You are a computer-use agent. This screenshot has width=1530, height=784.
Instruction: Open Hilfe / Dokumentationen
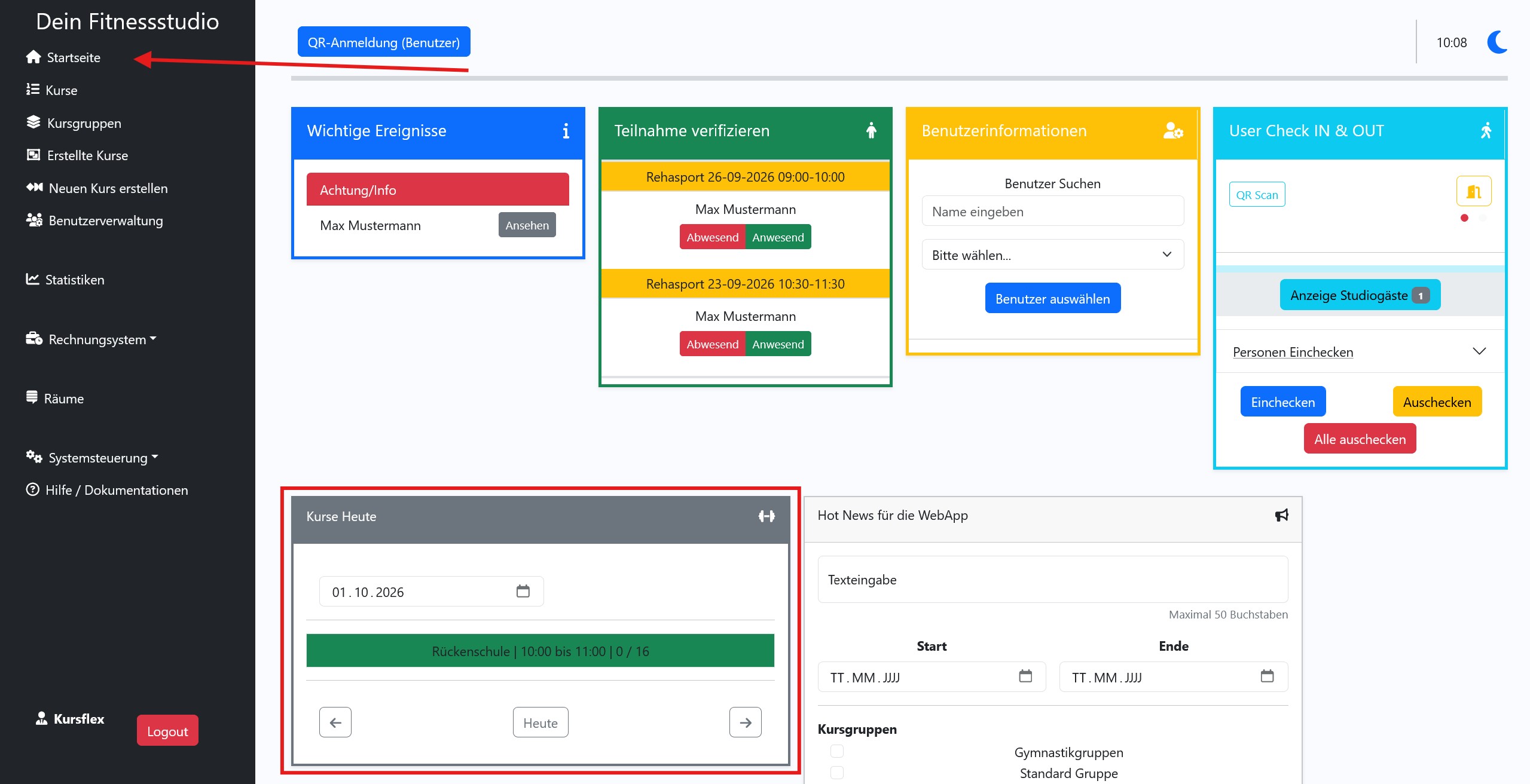(107, 490)
